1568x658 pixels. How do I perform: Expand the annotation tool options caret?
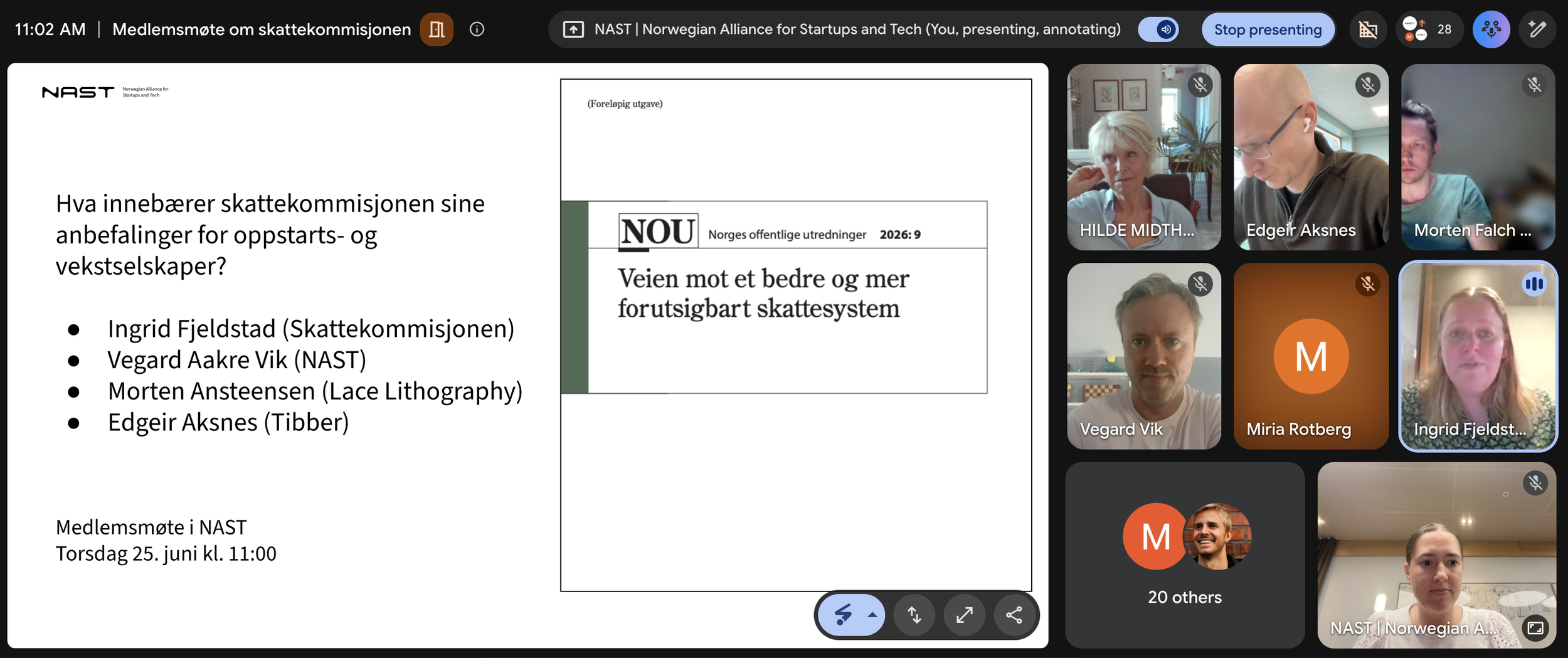(872, 615)
